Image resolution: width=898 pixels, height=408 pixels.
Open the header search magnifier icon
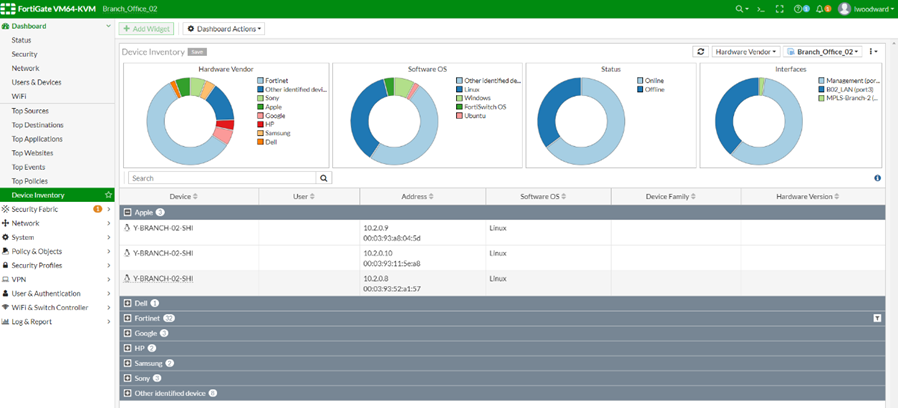click(740, 8)
